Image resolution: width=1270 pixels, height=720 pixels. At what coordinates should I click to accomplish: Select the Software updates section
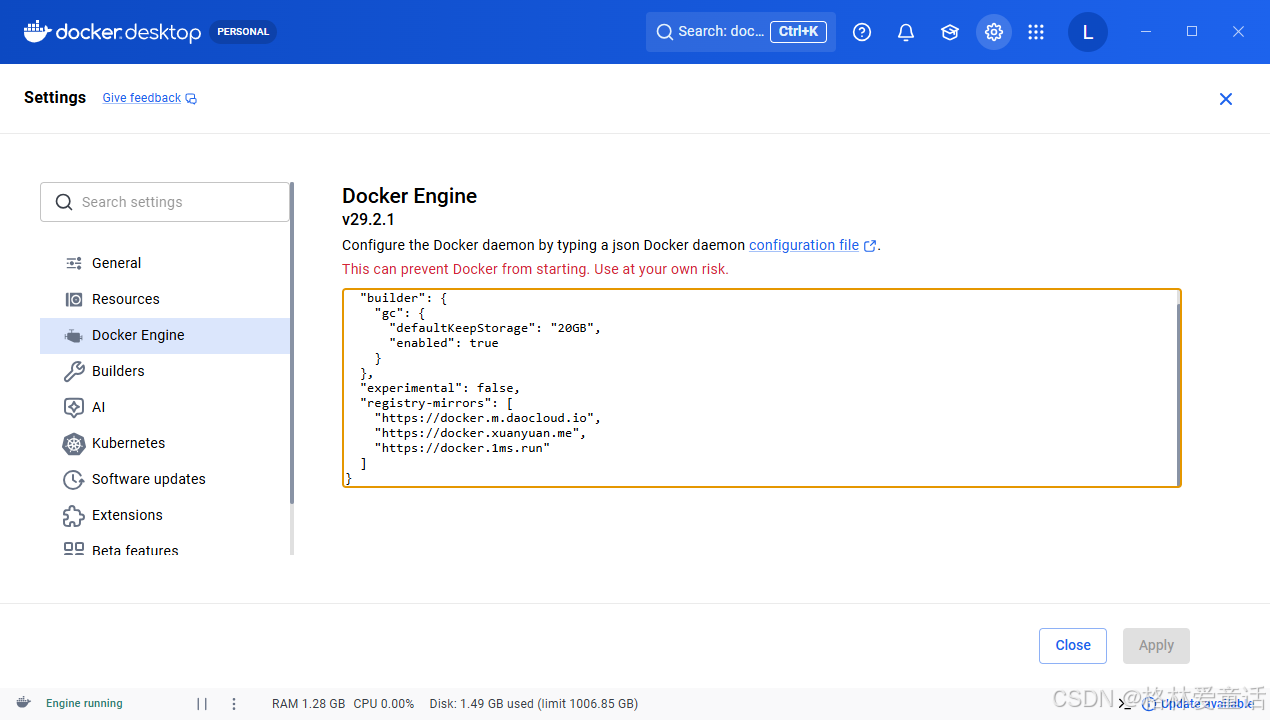coord(165,479)
